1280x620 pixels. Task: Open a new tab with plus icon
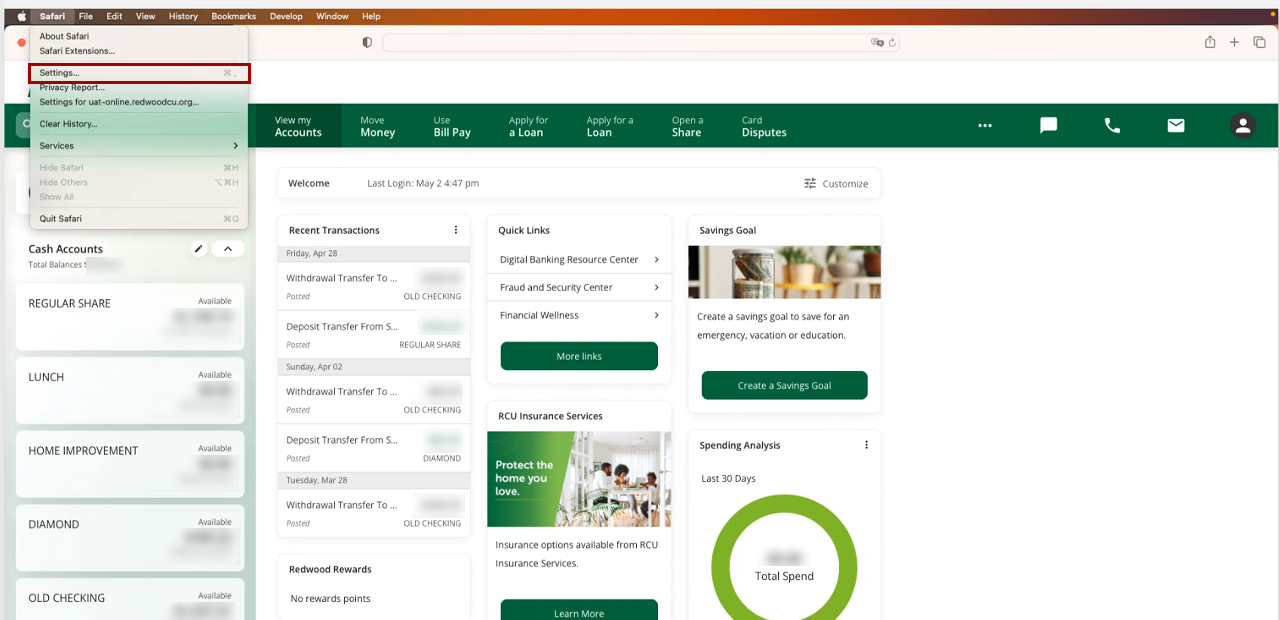pos(1234,42)
